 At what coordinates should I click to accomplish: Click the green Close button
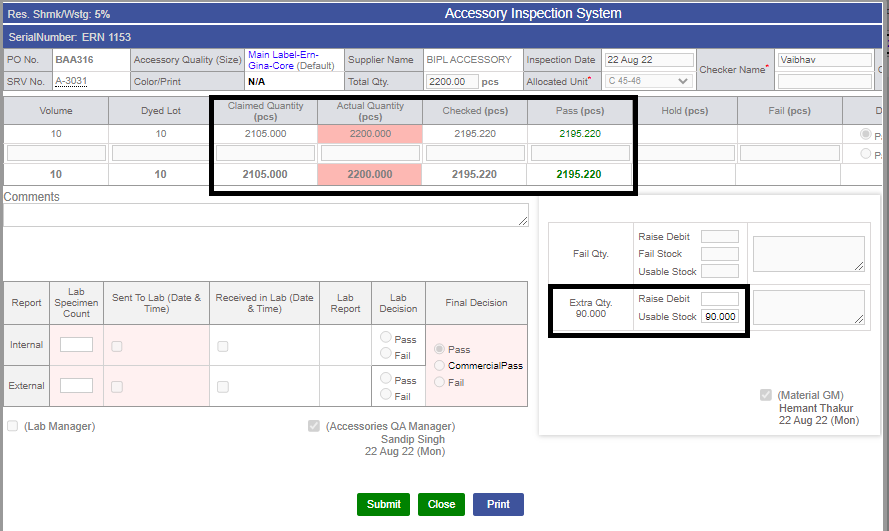pyautogui.click(x=441, y=504)
